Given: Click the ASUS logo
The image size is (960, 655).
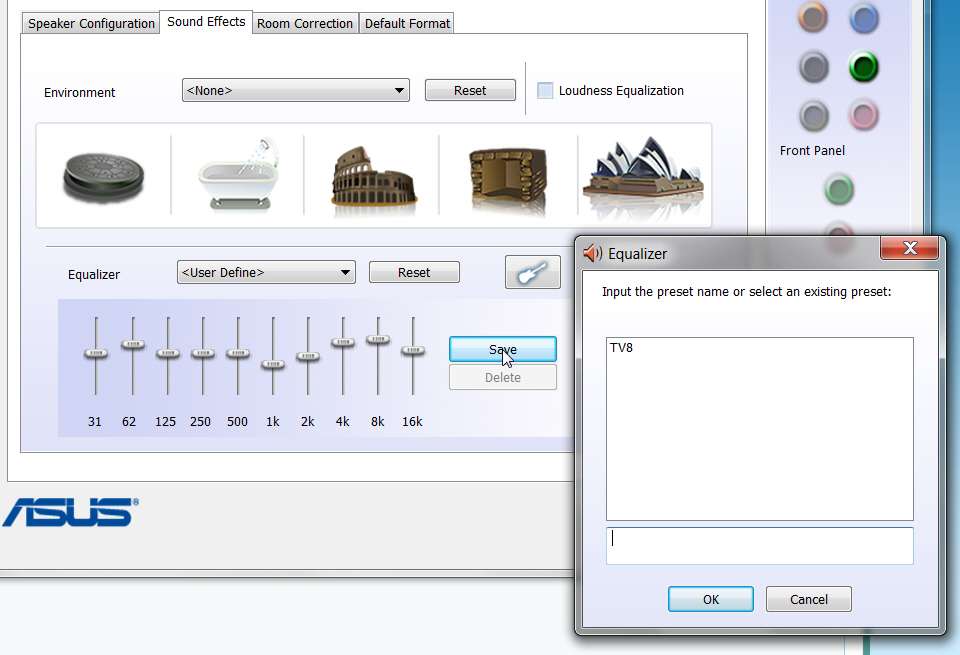Looking at the screenshot, I should point(70,512).
